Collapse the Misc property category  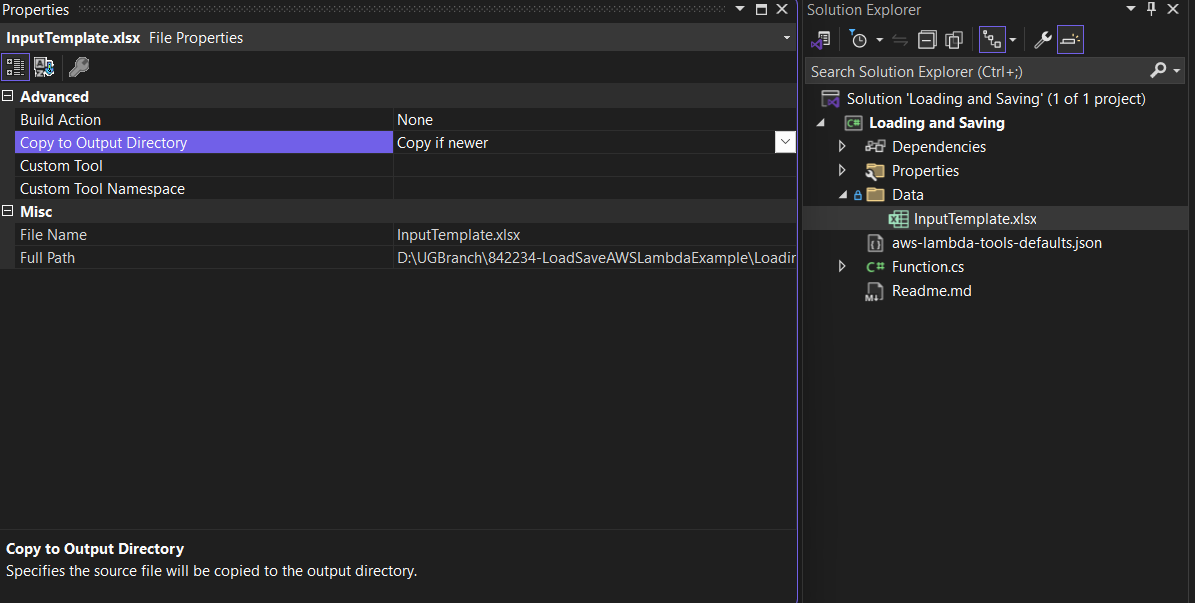[x=8, y=211]
